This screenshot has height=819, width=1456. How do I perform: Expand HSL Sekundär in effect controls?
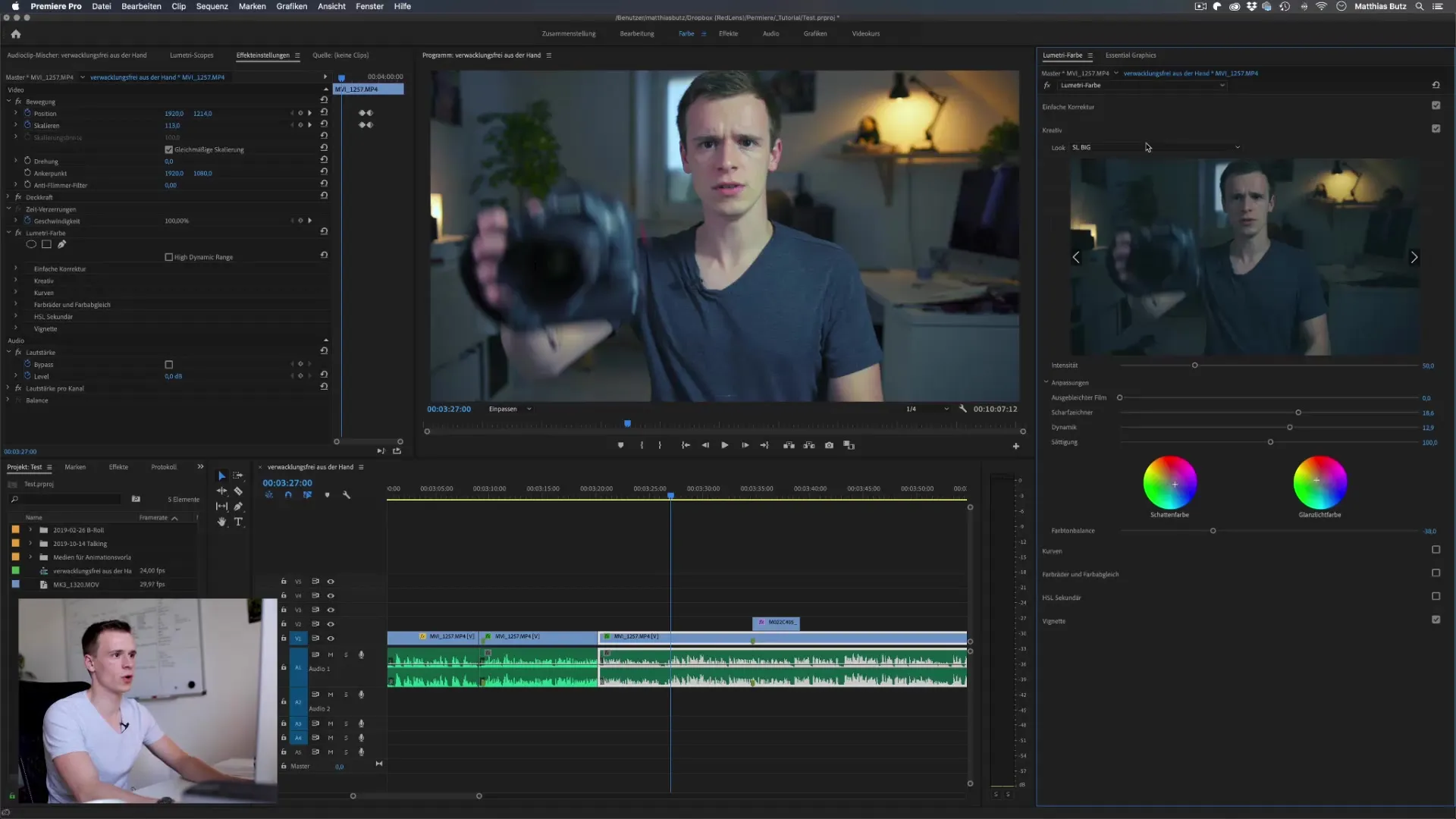15,316
